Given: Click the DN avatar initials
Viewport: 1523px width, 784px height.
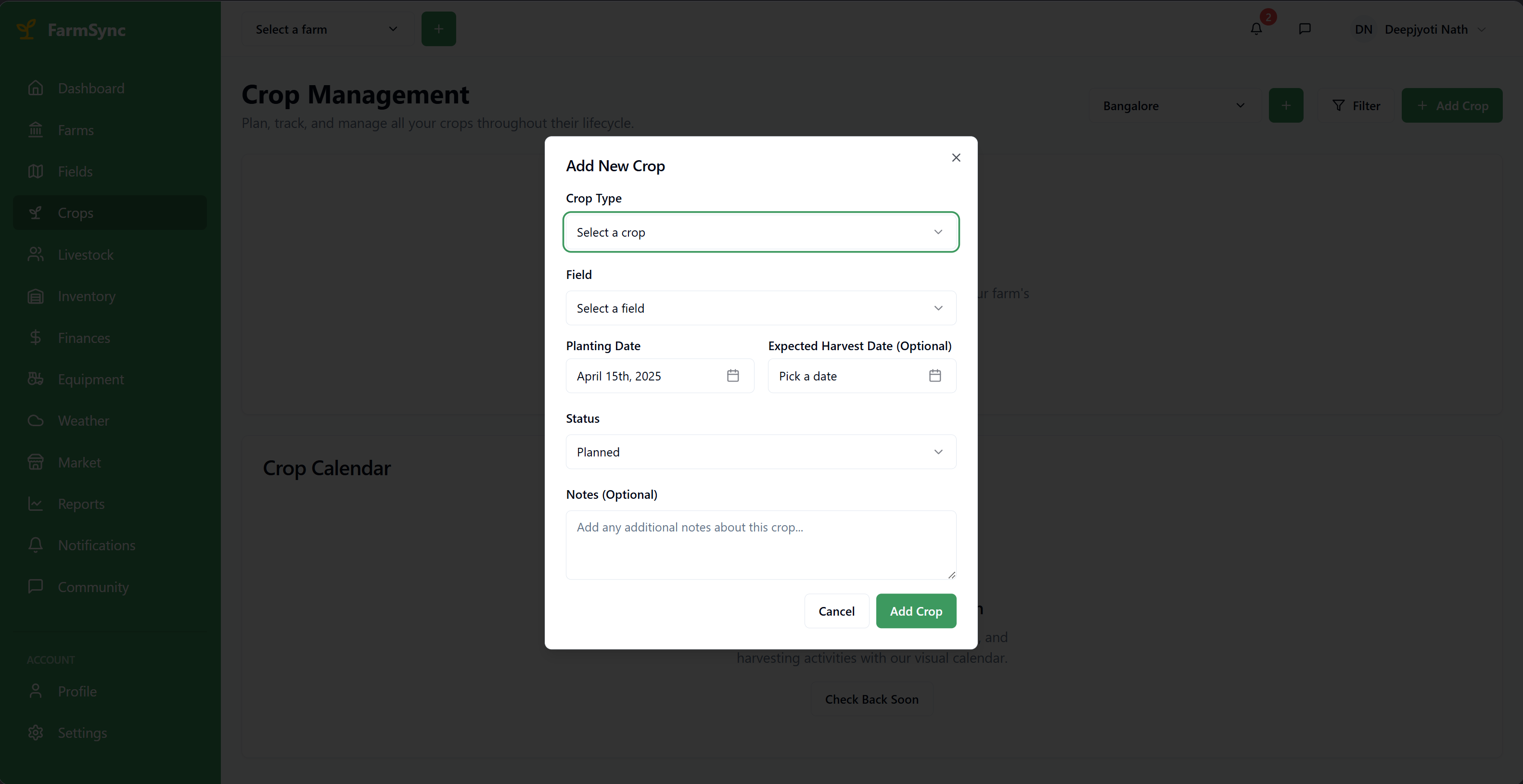Looking at the screenshot, I should tap(1363, 29).
